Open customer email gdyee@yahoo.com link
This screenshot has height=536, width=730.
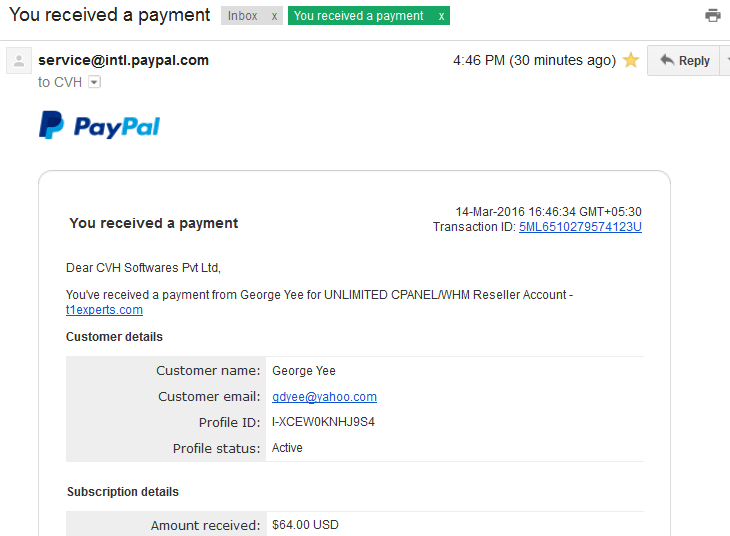coord(324,397)
